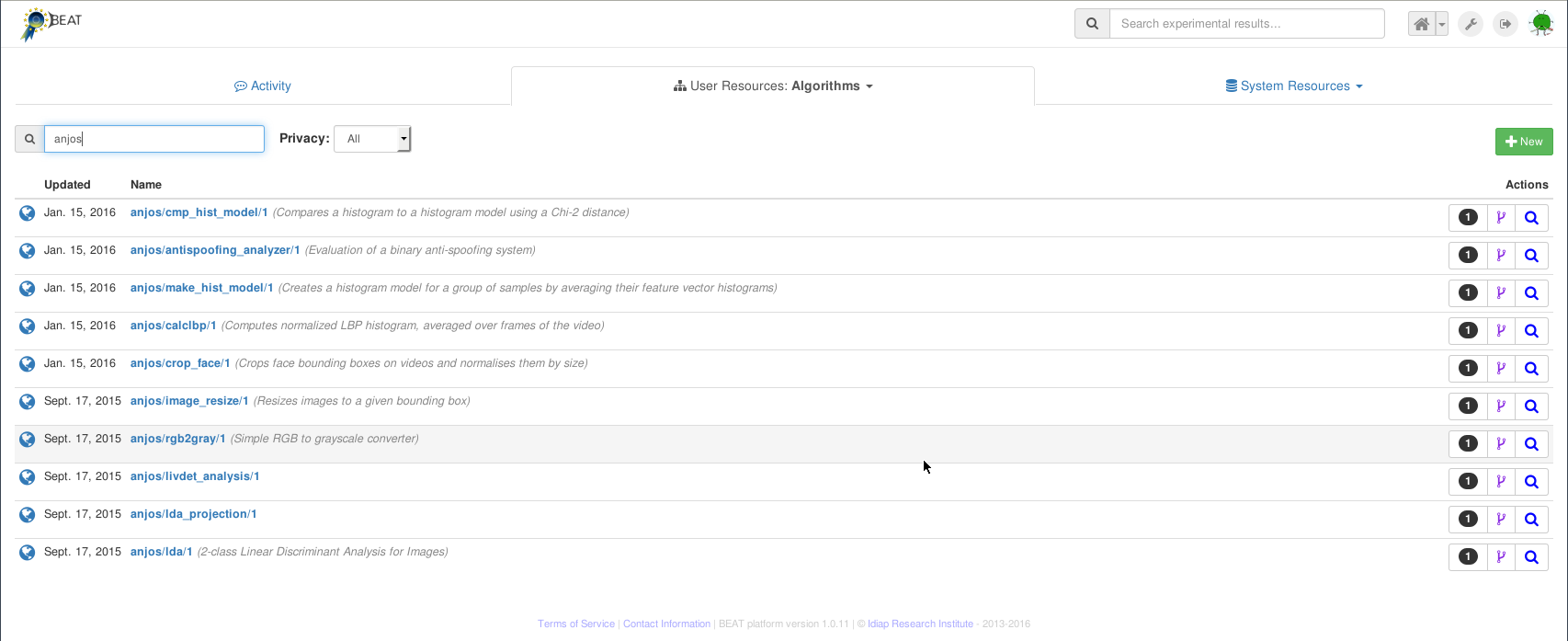This screenshot has height=641, width=1568.
Task: Go to the home page icon
Action: [x=1422, y=24]
